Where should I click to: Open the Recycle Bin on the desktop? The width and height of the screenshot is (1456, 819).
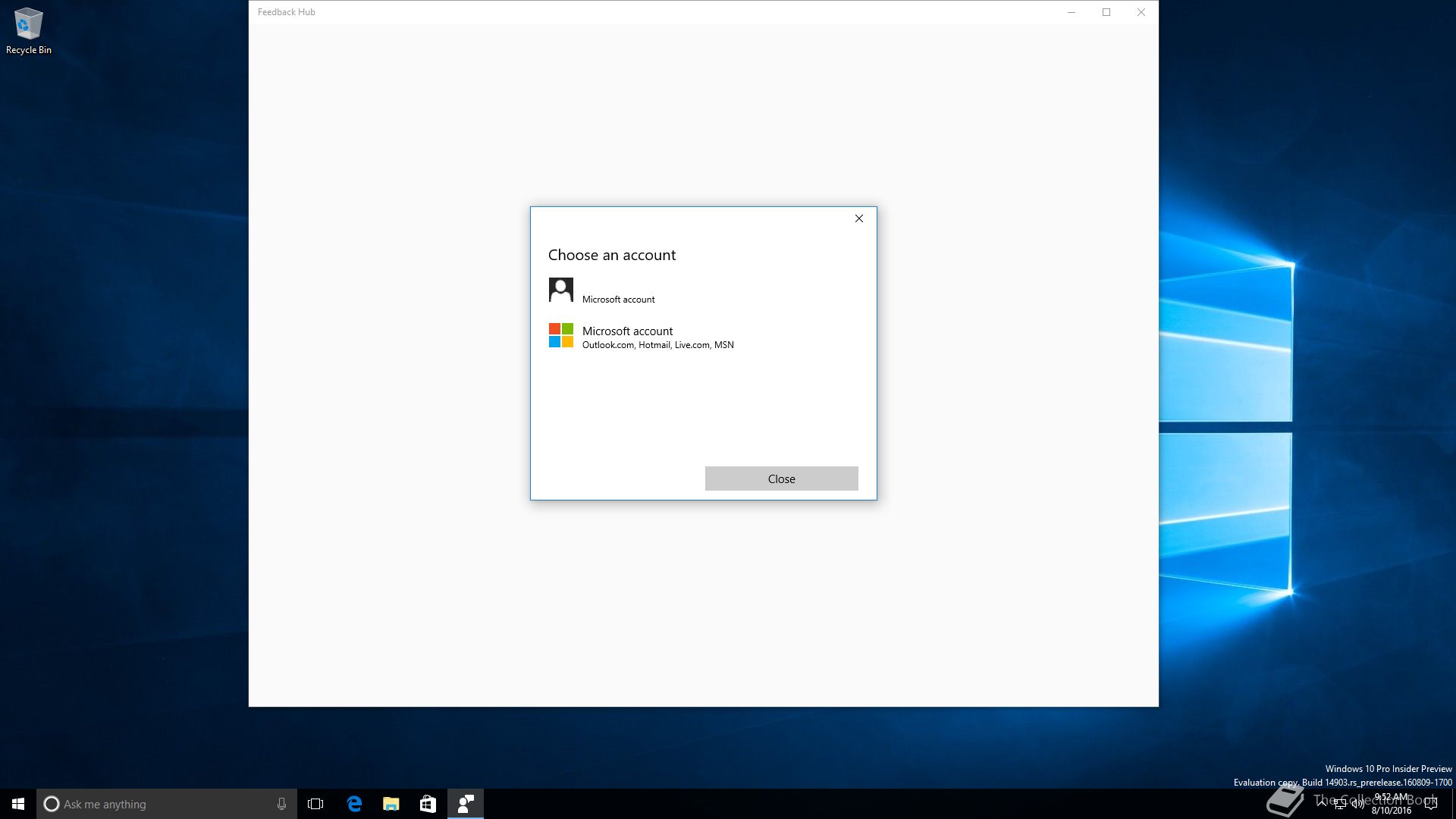29,31
